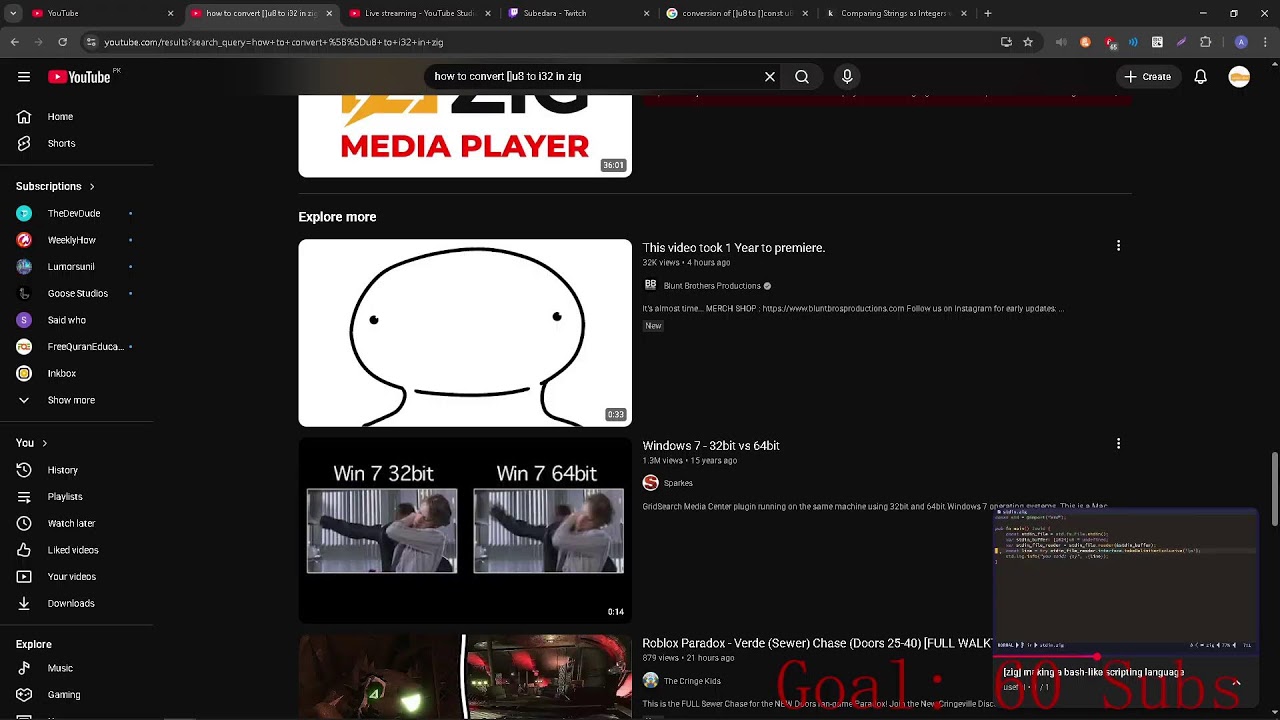This screenshot has width=1280, height=720.
Task: Bookmark this page with the star icon
Action: point(1028,42)
